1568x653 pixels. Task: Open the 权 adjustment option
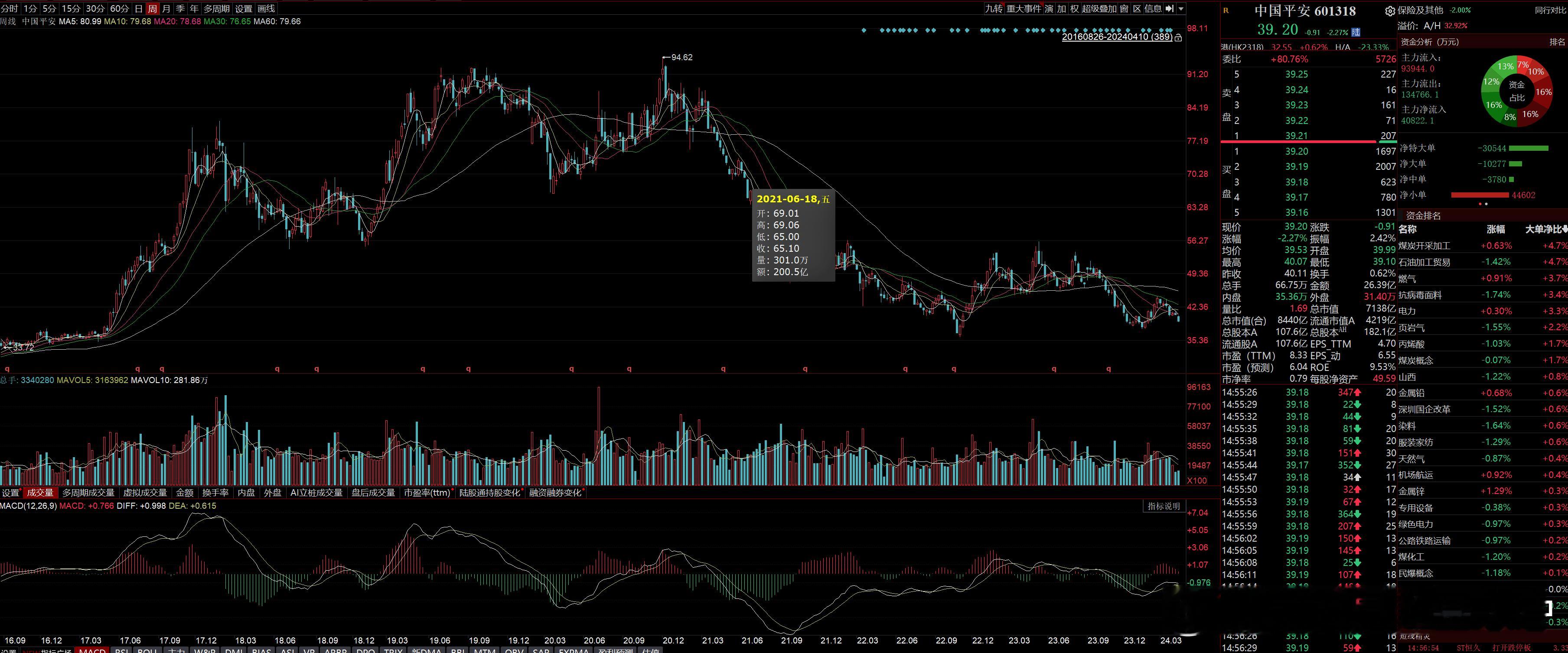click(x=1074, y=9)
